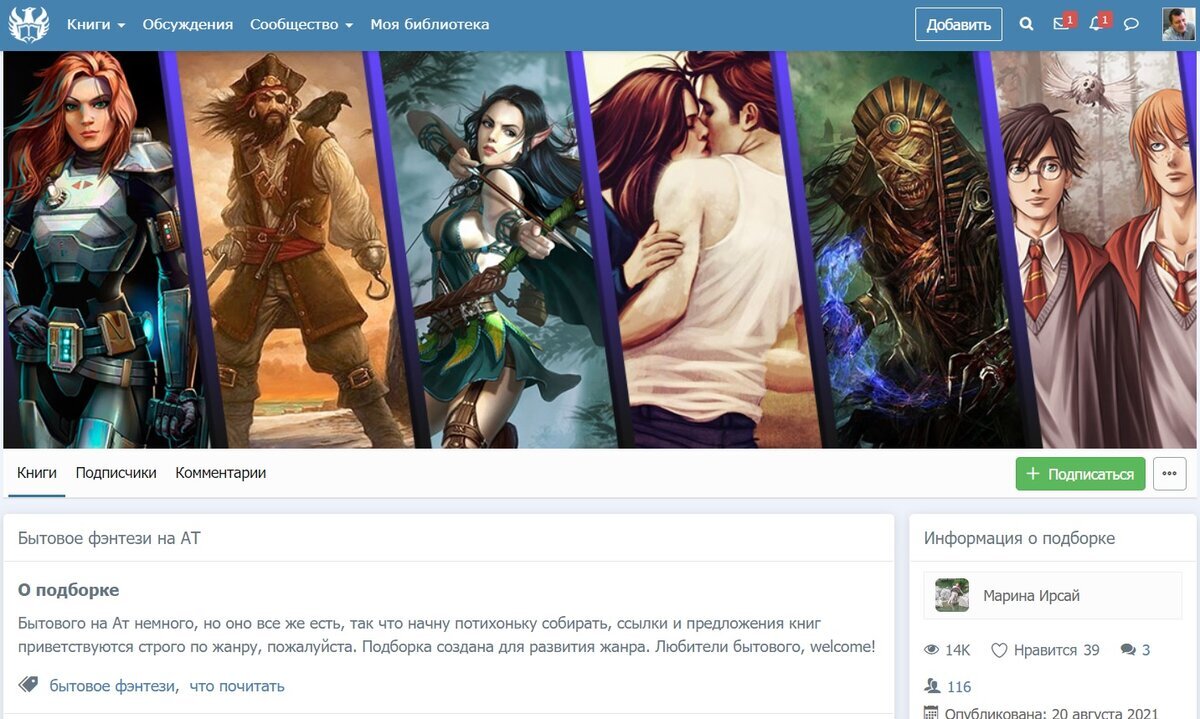The width and height of the screenshot is (1200, 719).
Task: Click the subscribers icon showing 116
Action: (x=932, y=686)
